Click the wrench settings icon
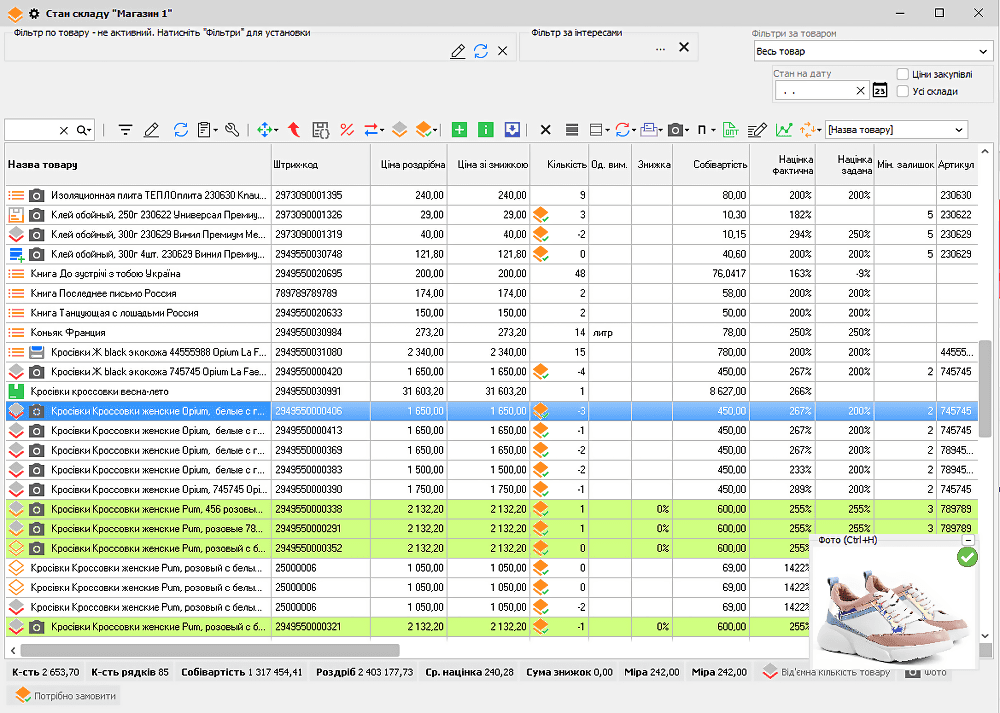This screenshot has width=1000, height=713. pos(233,130)
